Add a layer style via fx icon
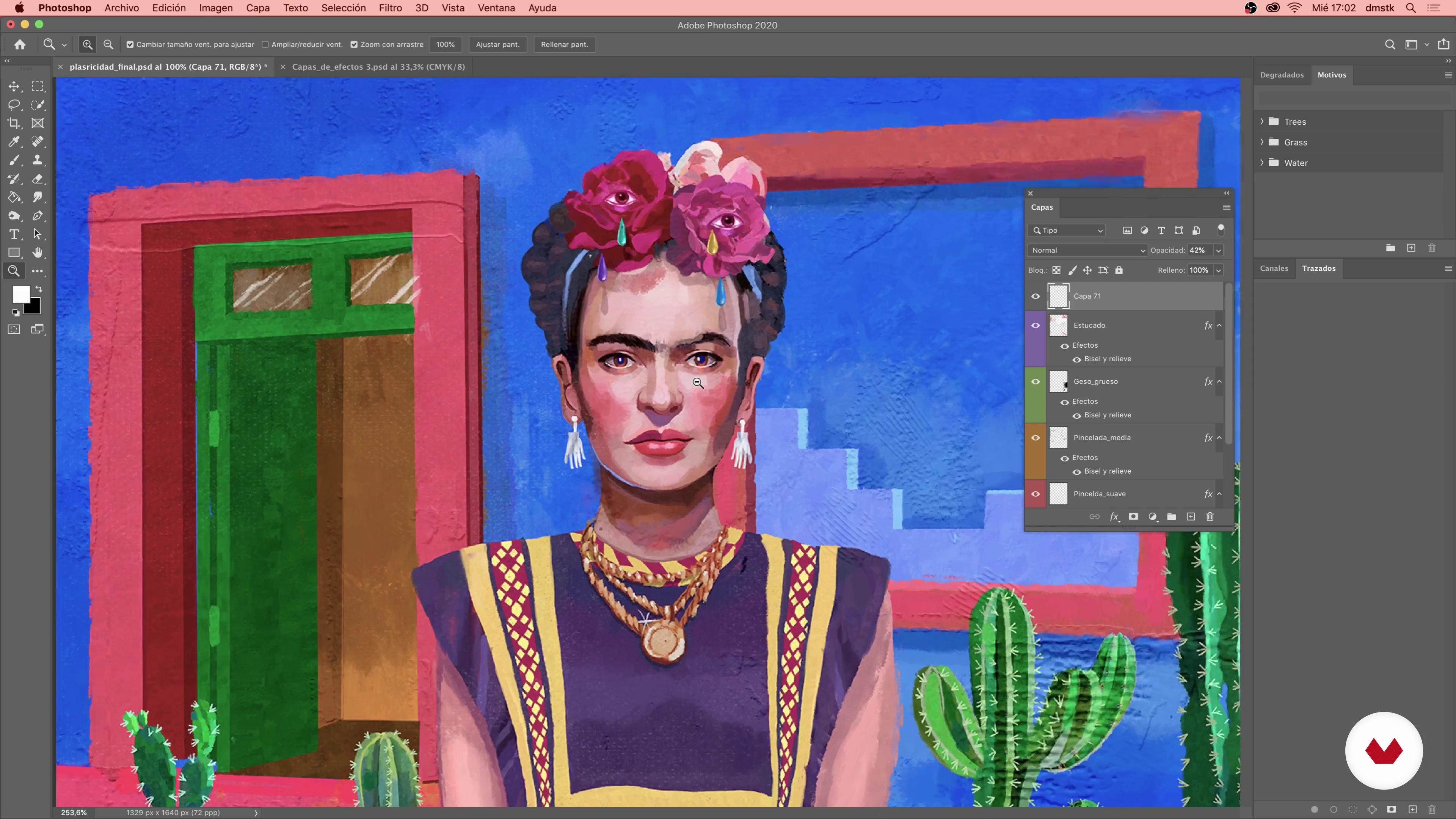1456x819 pixels. tap(1114, 516)
